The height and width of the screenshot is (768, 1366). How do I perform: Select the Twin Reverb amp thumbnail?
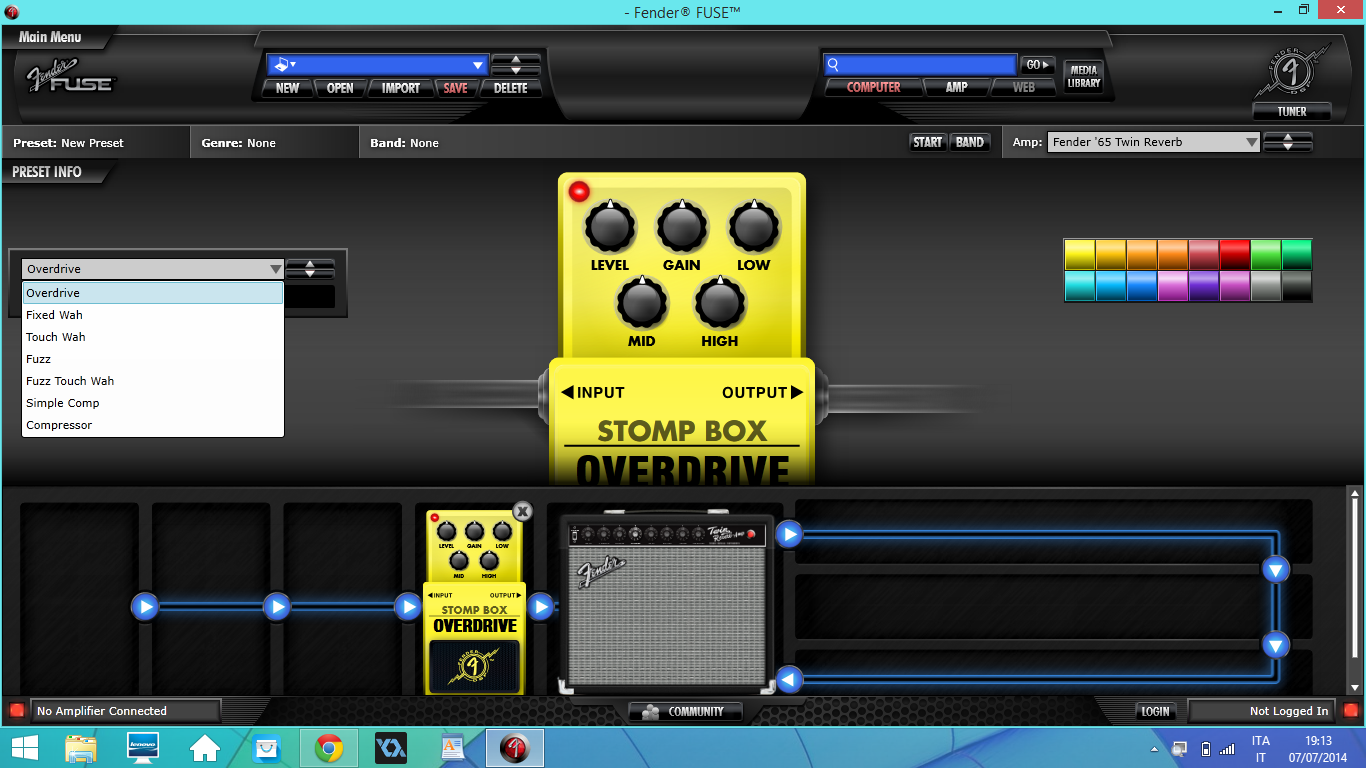tap(667, 602)
